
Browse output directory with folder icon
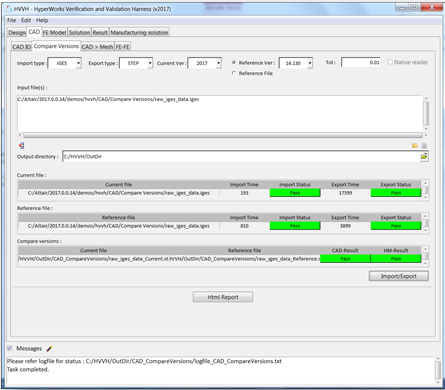[424, 156]
